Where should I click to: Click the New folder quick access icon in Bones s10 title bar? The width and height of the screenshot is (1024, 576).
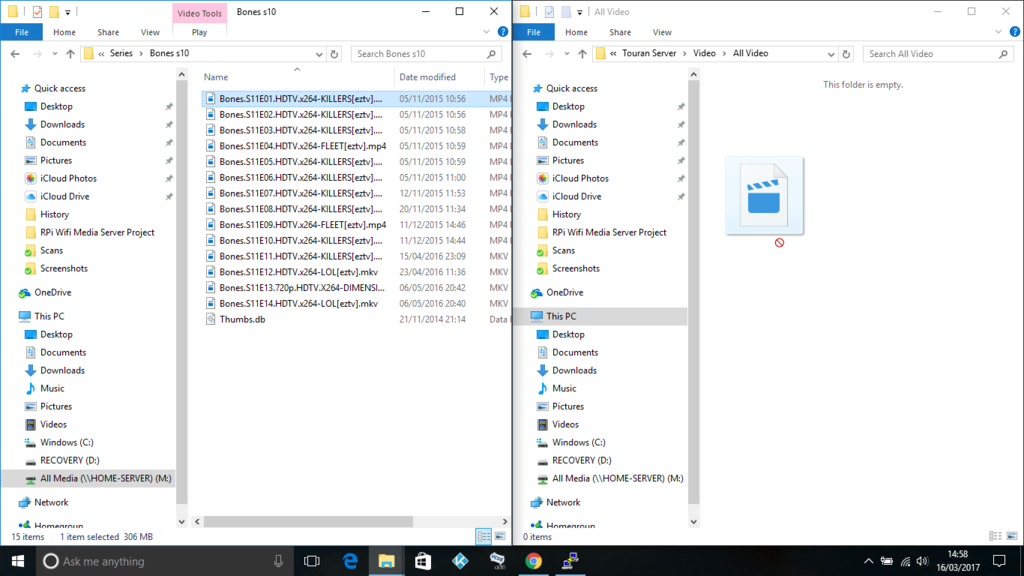(x=54, y=12)
